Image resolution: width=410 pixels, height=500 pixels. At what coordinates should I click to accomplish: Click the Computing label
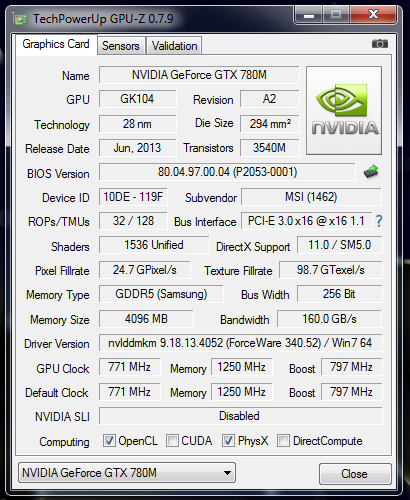coord(64,442)
